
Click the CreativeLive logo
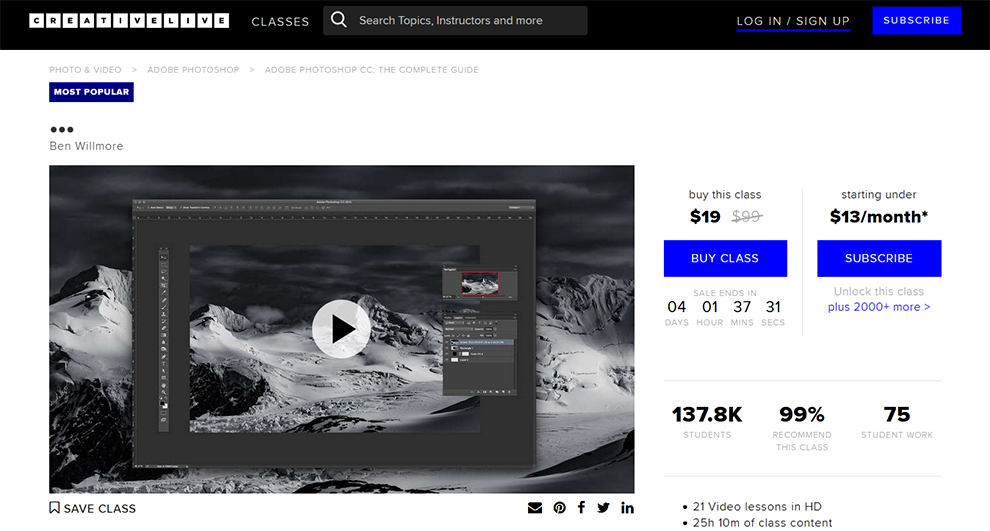(129, 21)
